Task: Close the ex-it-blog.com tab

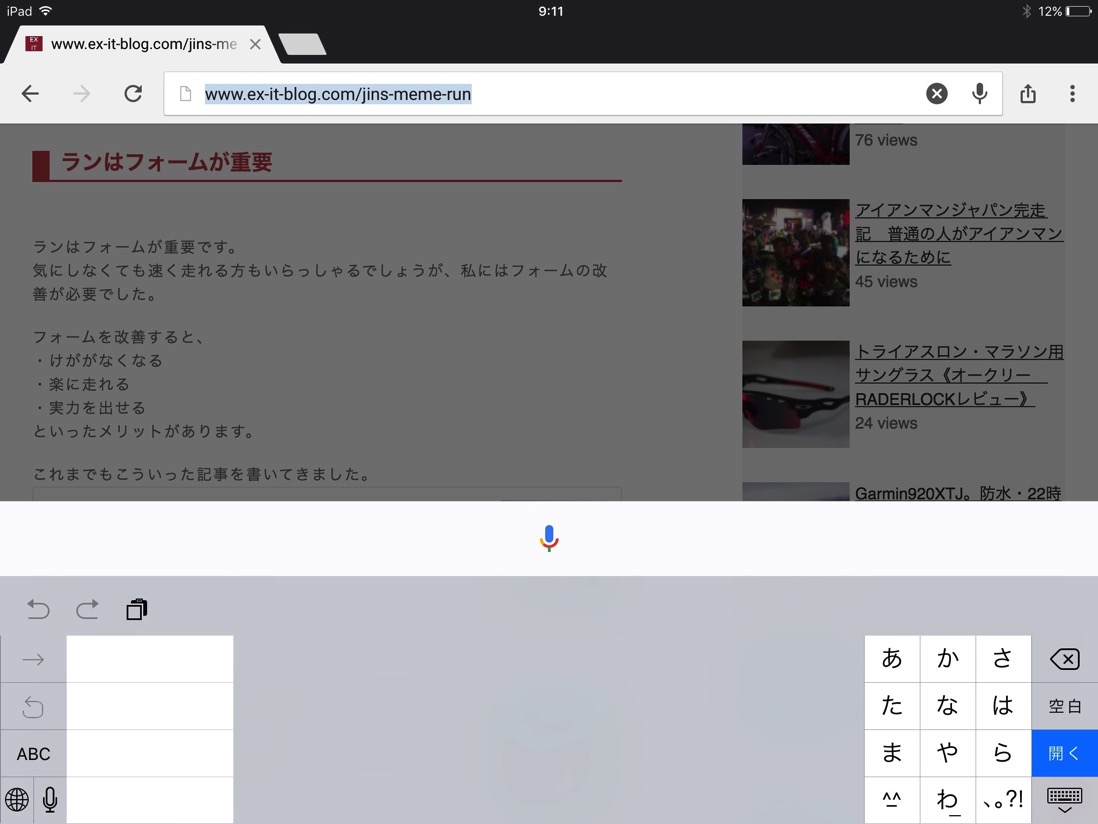Action: click(x=256, y=44)
